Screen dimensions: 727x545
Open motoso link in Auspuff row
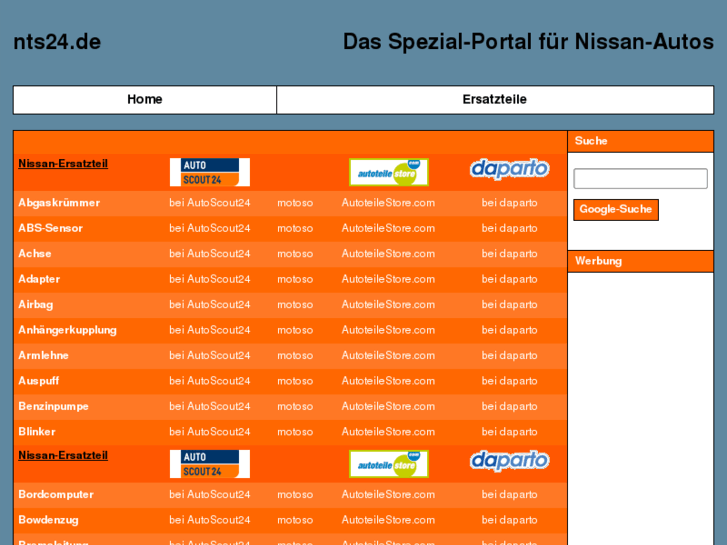coord(295,381)
